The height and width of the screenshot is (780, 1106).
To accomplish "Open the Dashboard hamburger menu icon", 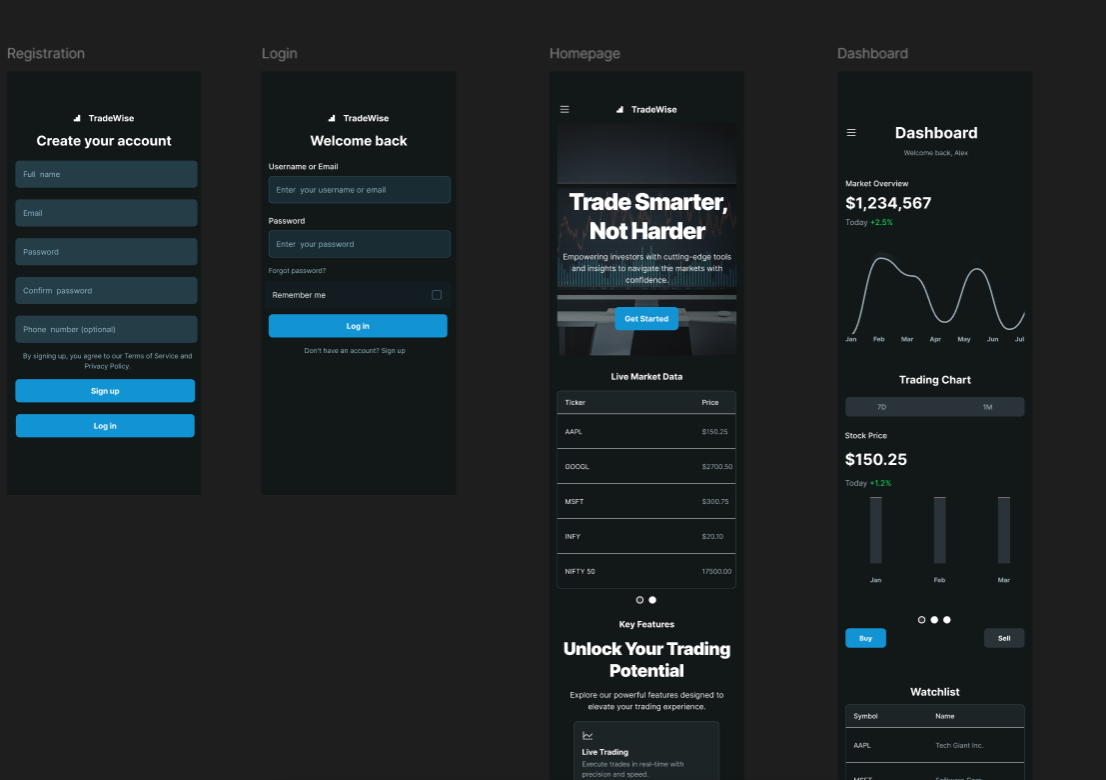I will [x=851, y=133].
